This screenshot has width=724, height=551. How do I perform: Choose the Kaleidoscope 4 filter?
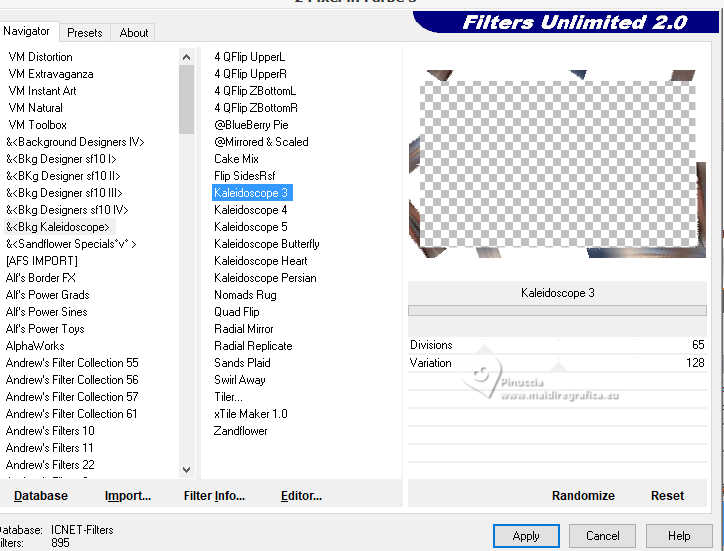251,210
